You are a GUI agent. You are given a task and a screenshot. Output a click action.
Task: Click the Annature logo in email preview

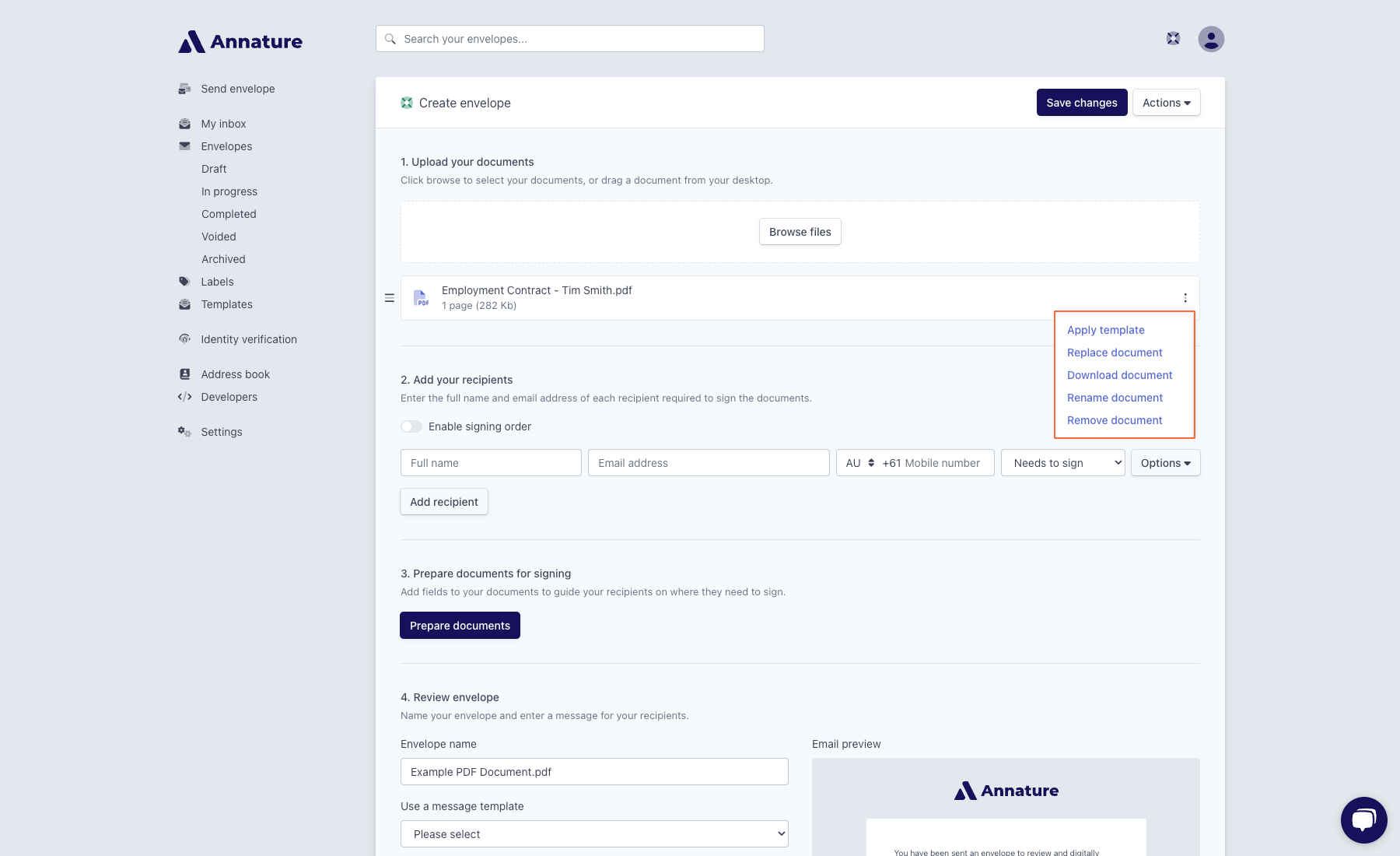1006,791
